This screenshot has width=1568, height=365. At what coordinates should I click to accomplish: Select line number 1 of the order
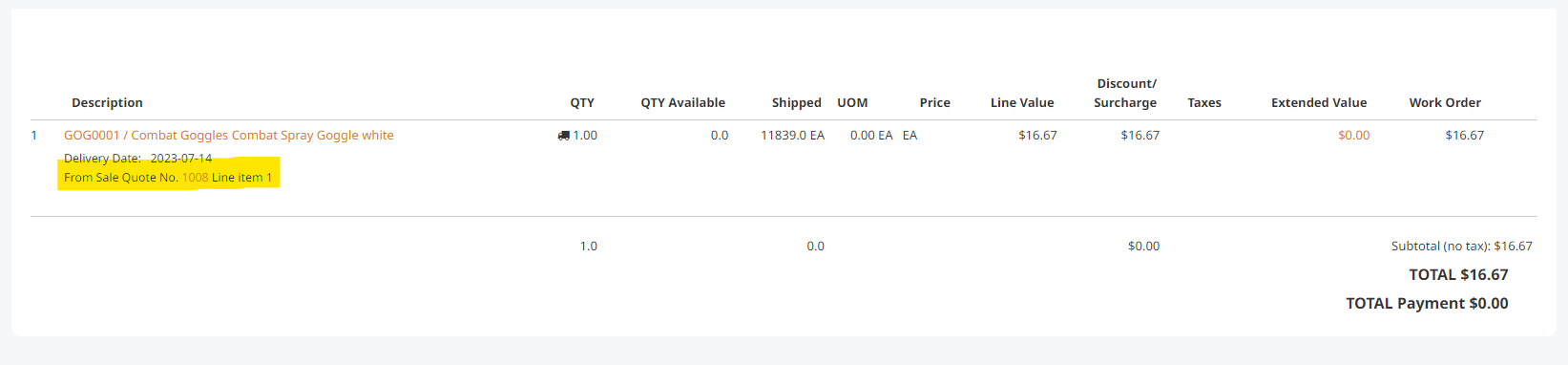click(x=34, y=136)
